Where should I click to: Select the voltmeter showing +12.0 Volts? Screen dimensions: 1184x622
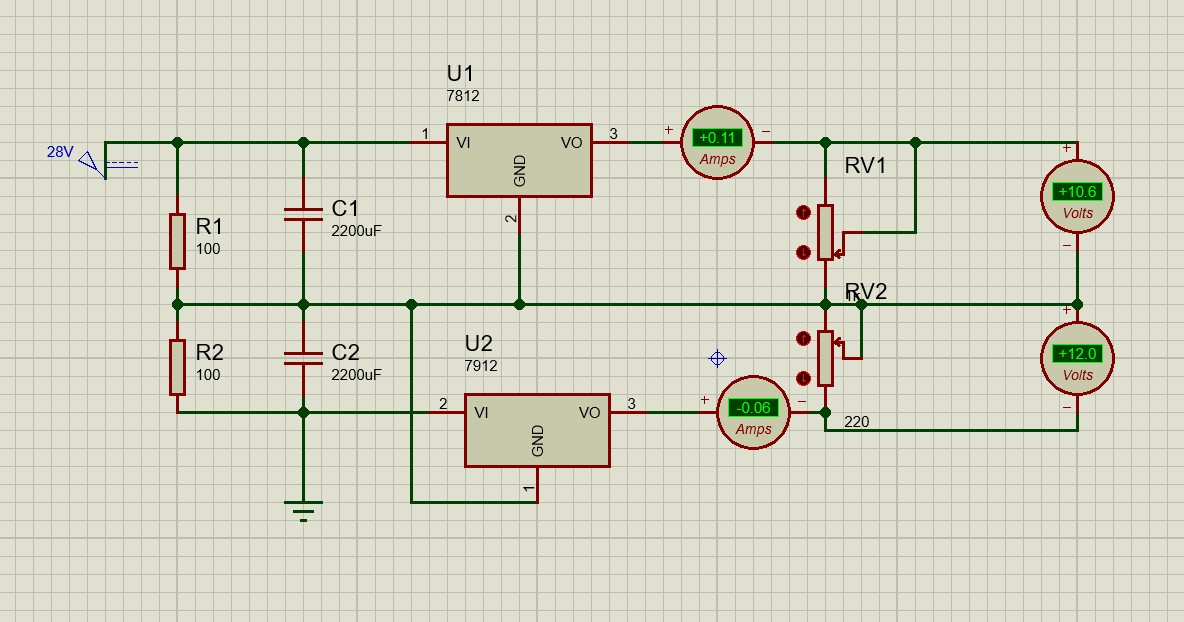coord(1077,357)
